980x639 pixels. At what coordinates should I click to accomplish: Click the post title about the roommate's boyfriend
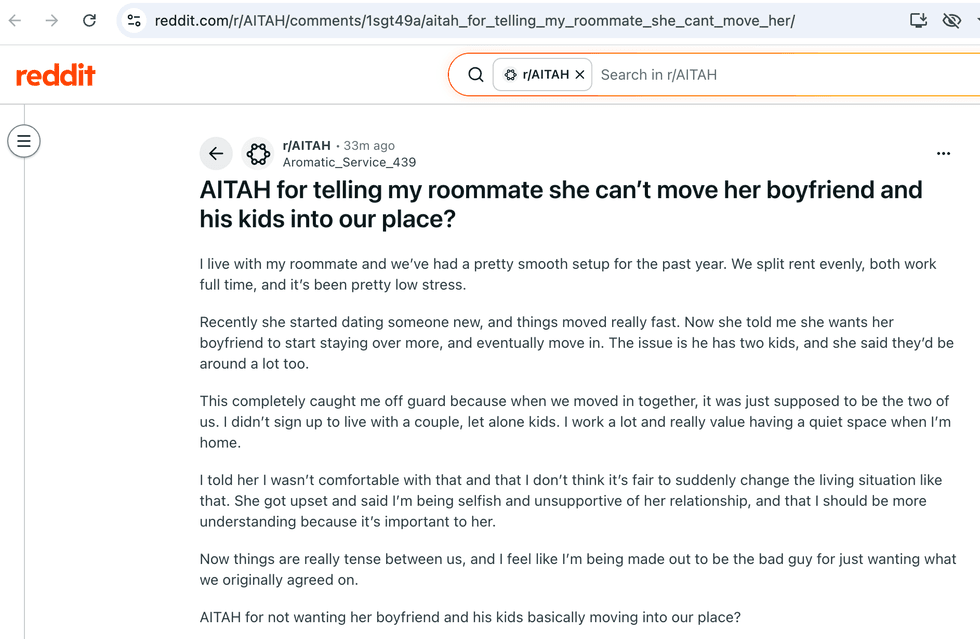click(561, 204)
